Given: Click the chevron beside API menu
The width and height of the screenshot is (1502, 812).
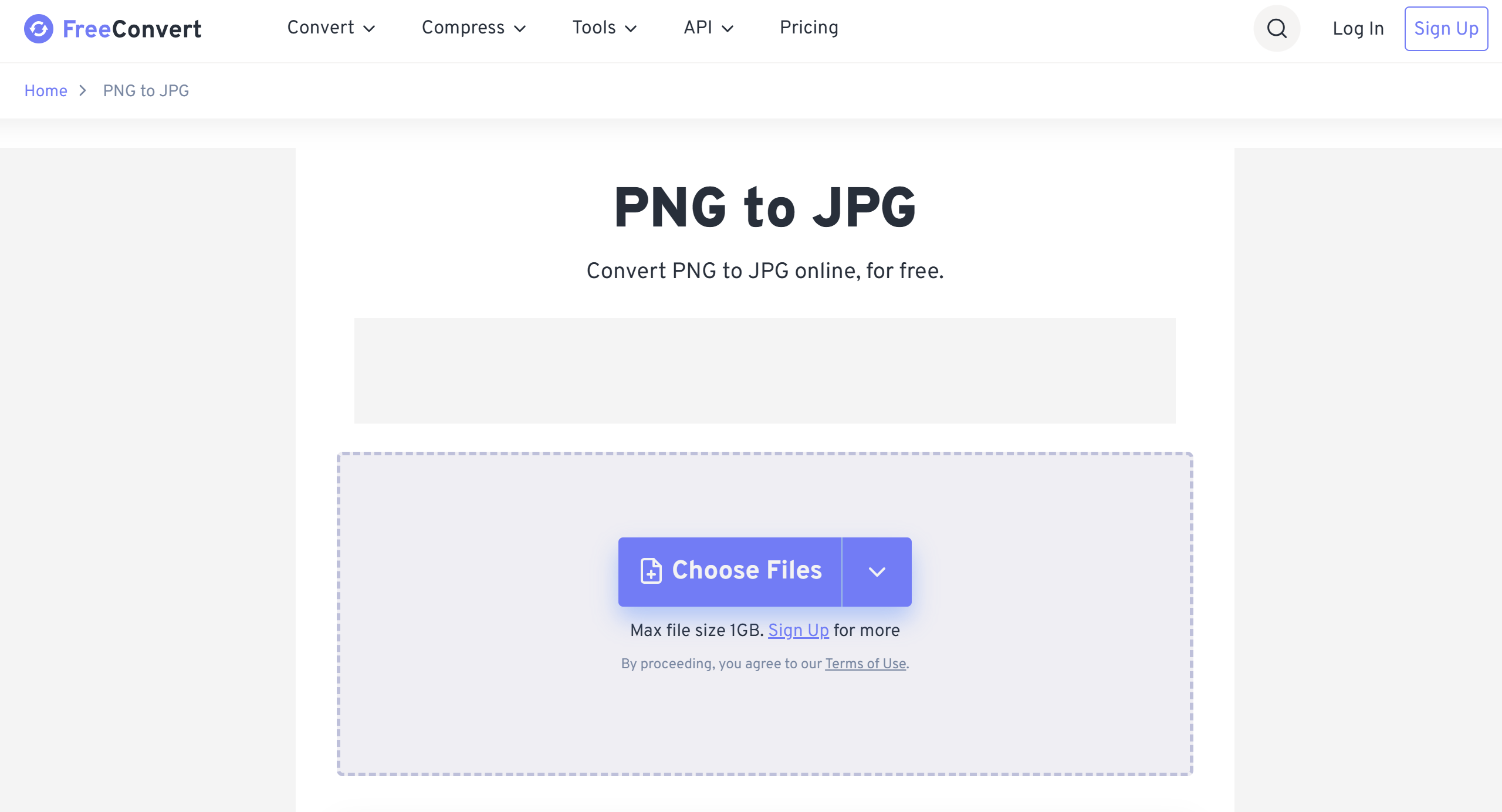Looking at the screenshot, I should pyautogui.click(x=728, y=29).
